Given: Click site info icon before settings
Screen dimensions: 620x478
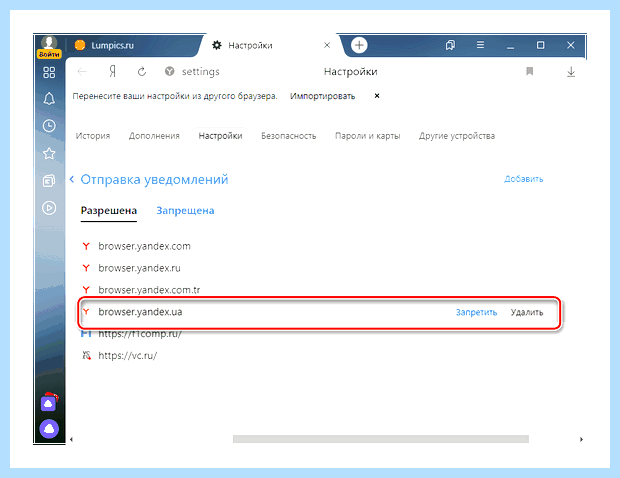Looking at the screenshot, I should 170,71.
